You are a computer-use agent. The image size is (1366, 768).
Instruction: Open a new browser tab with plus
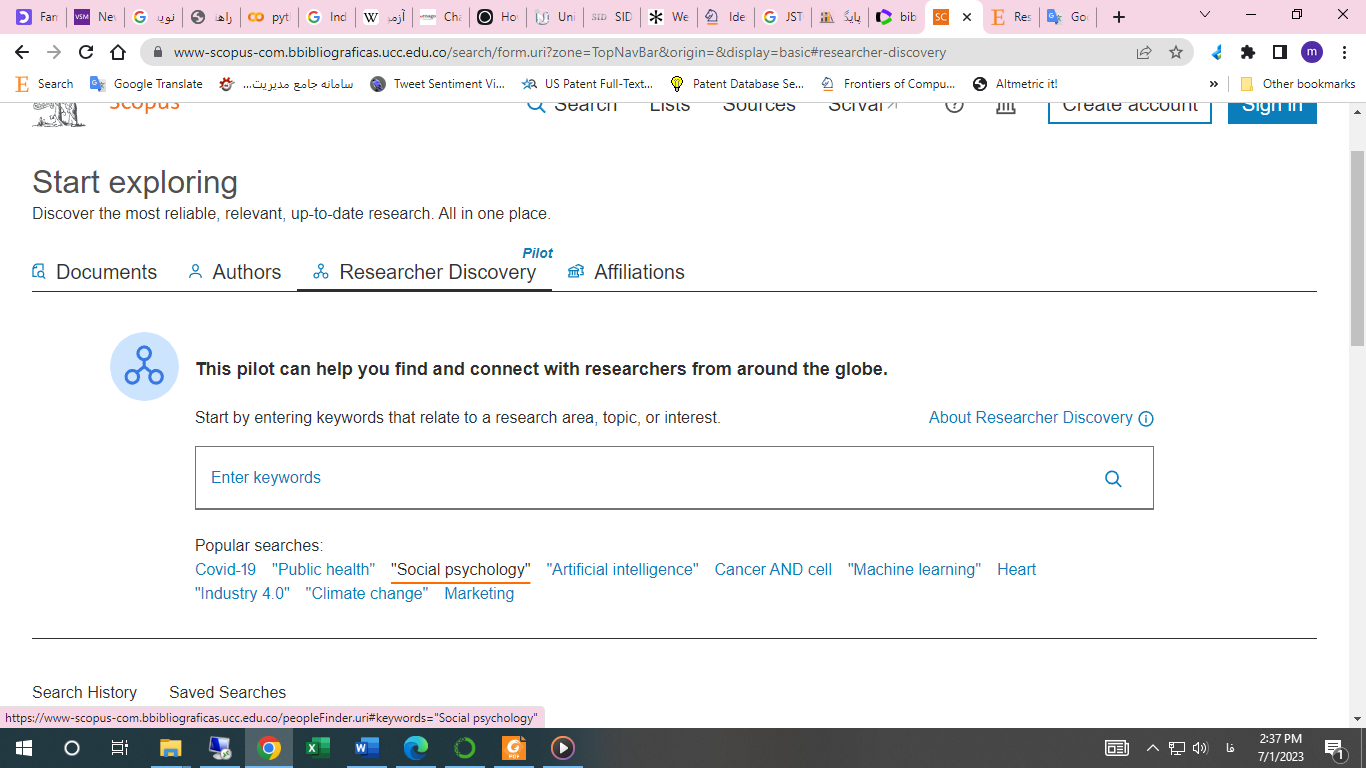1119,17
